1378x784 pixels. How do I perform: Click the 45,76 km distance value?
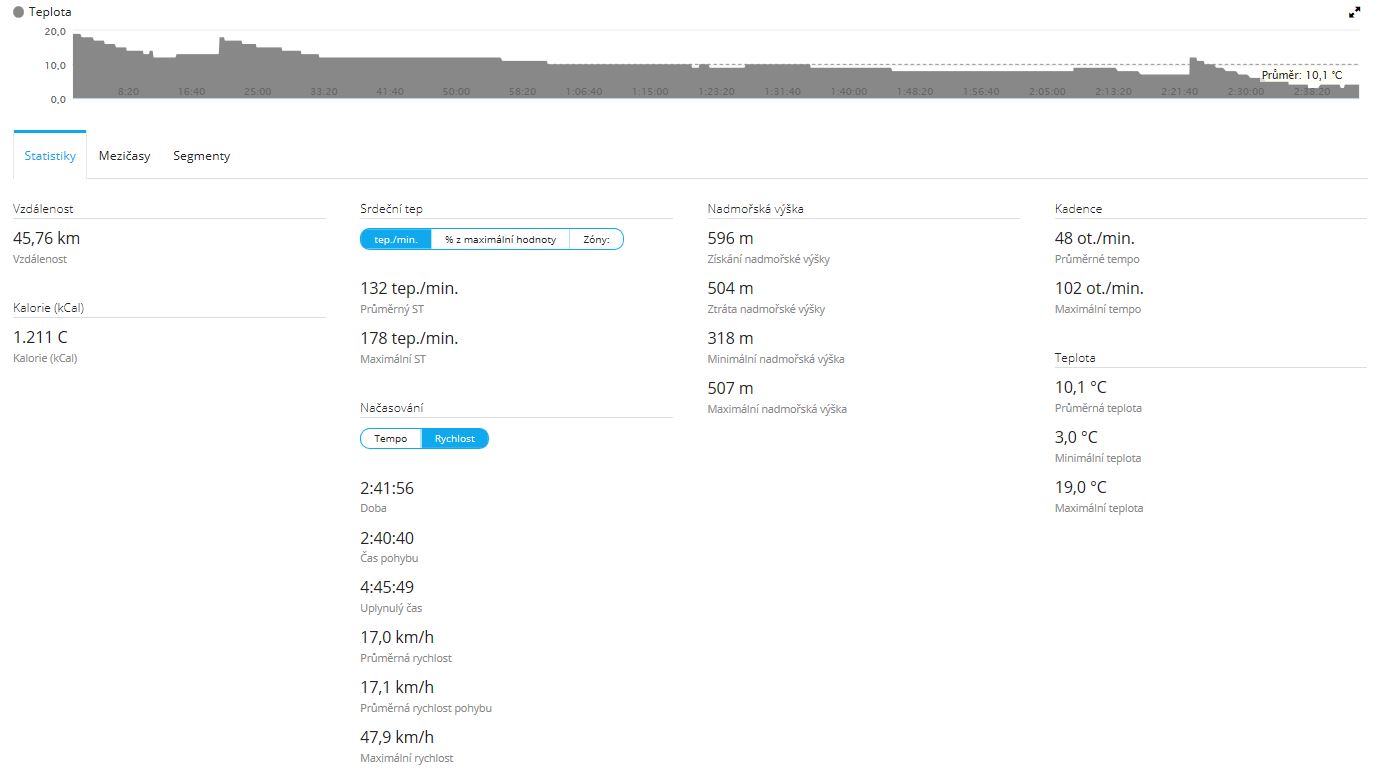(x=46, y=238)
